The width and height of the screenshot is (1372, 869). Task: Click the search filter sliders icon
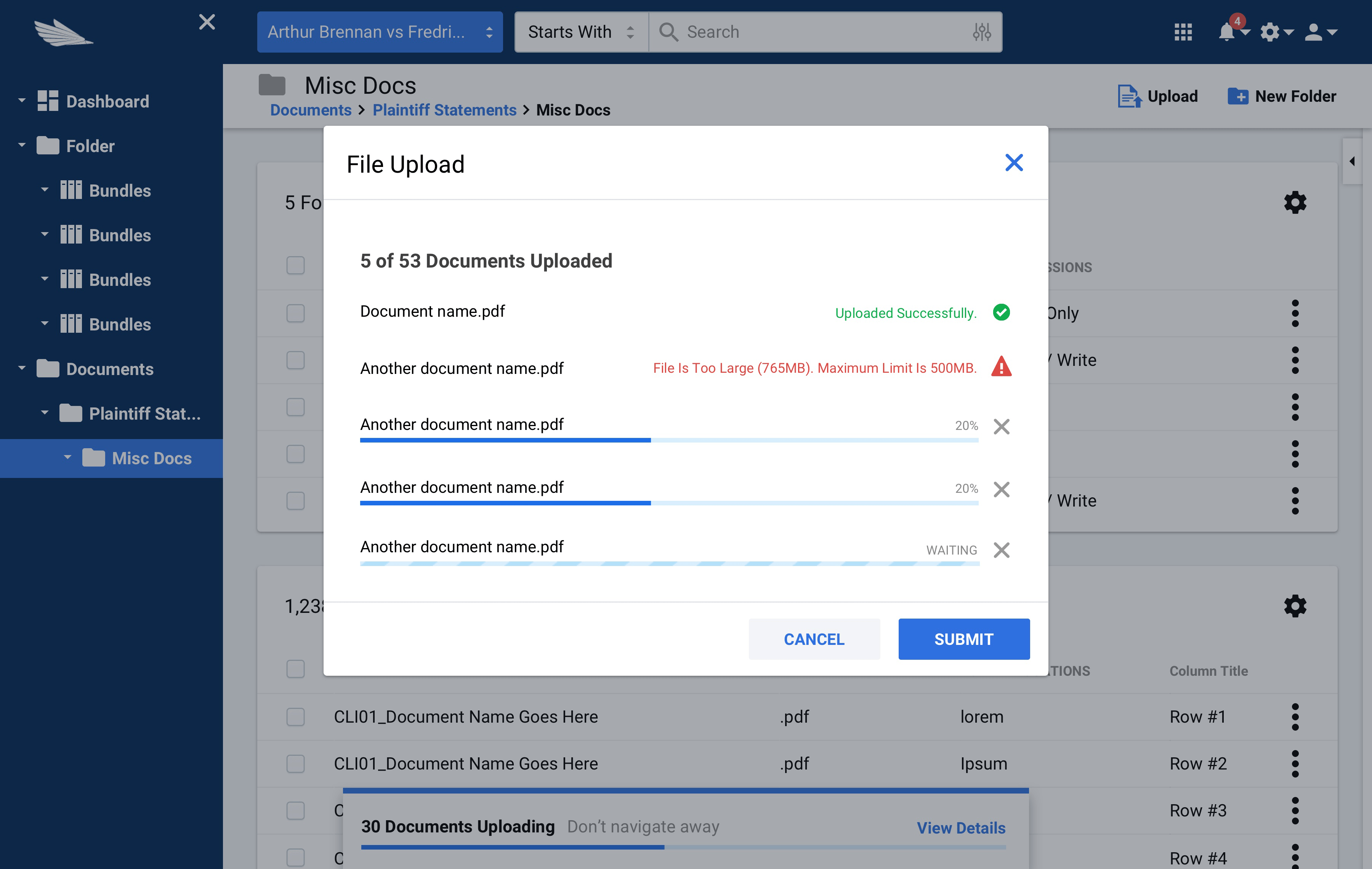point(981,32)
